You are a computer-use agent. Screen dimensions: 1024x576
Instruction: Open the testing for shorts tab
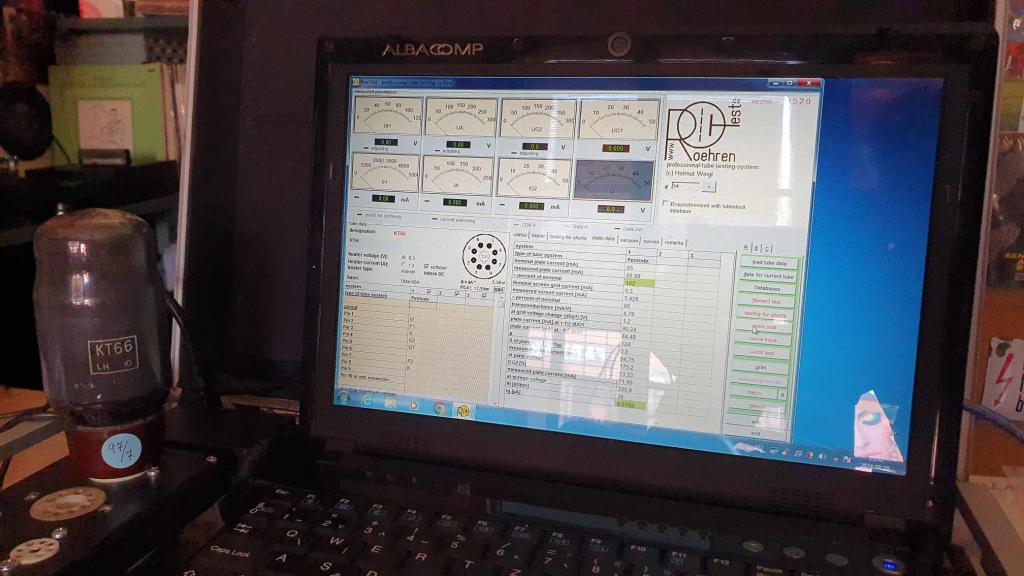coord(568,237)
